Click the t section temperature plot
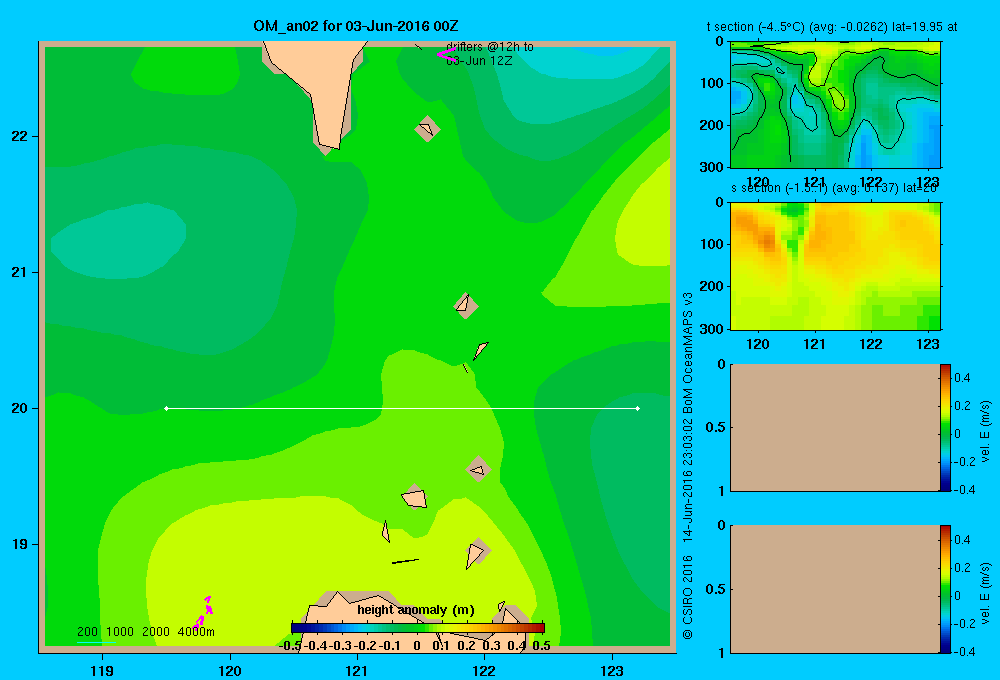Image resolution: width=1000 pixels, height=680 pixels. 835,105
